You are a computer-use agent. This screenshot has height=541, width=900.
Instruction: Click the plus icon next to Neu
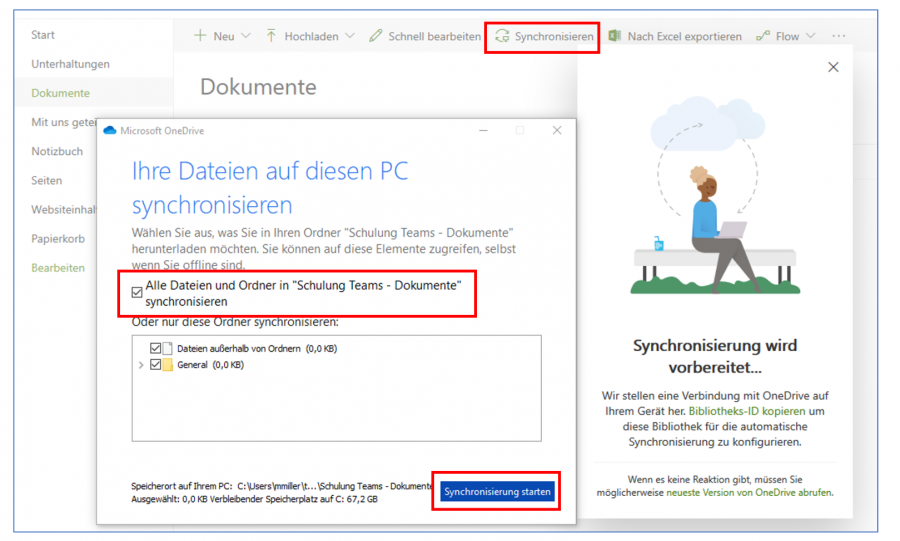pyautogui.click(x=200, y=36)
